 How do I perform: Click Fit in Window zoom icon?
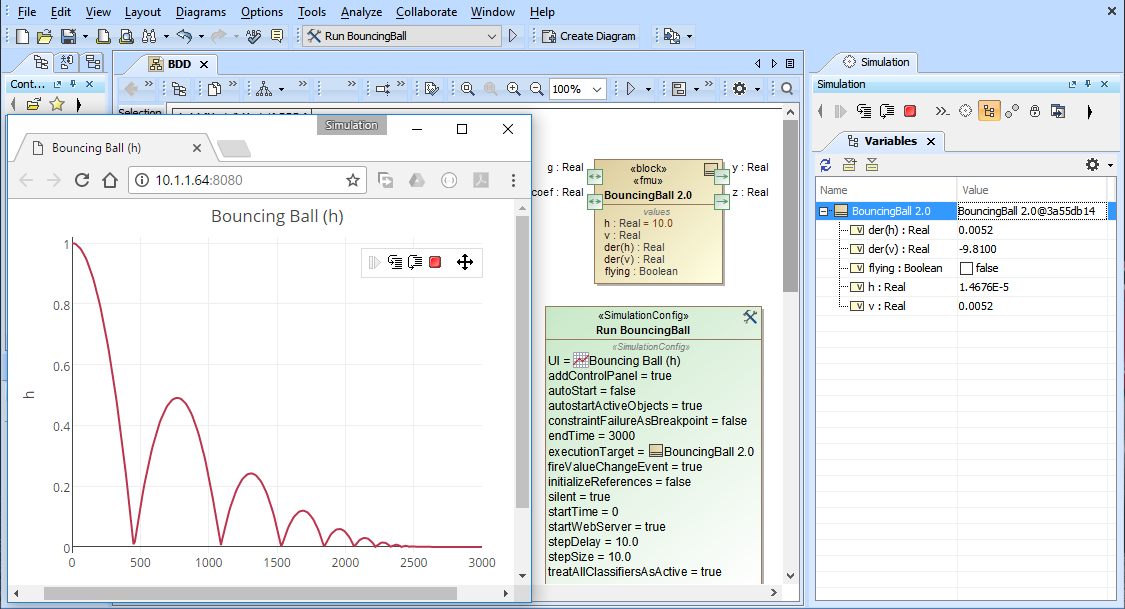(468, 89)
